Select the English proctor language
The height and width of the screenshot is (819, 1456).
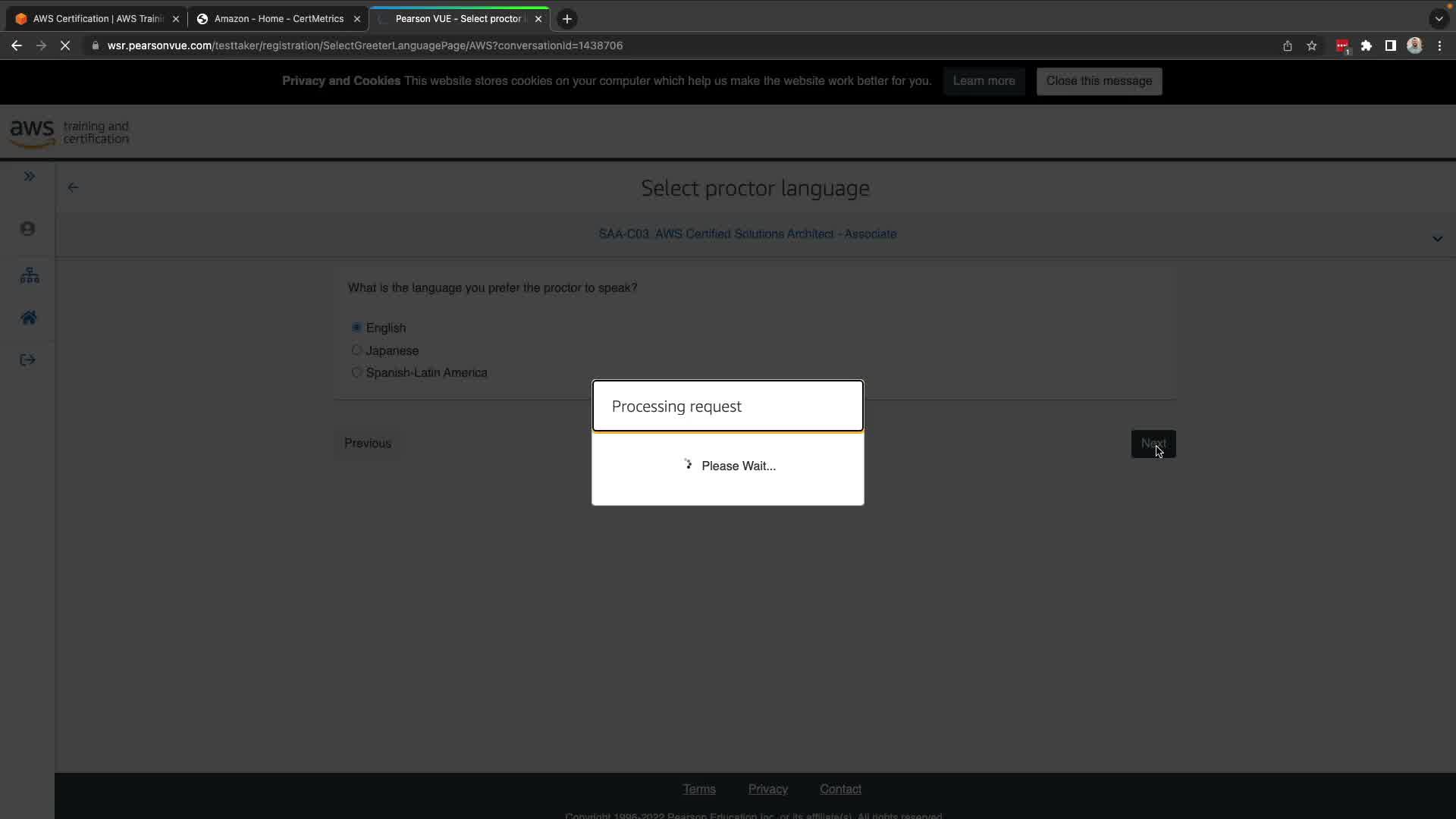coord(356,328)
